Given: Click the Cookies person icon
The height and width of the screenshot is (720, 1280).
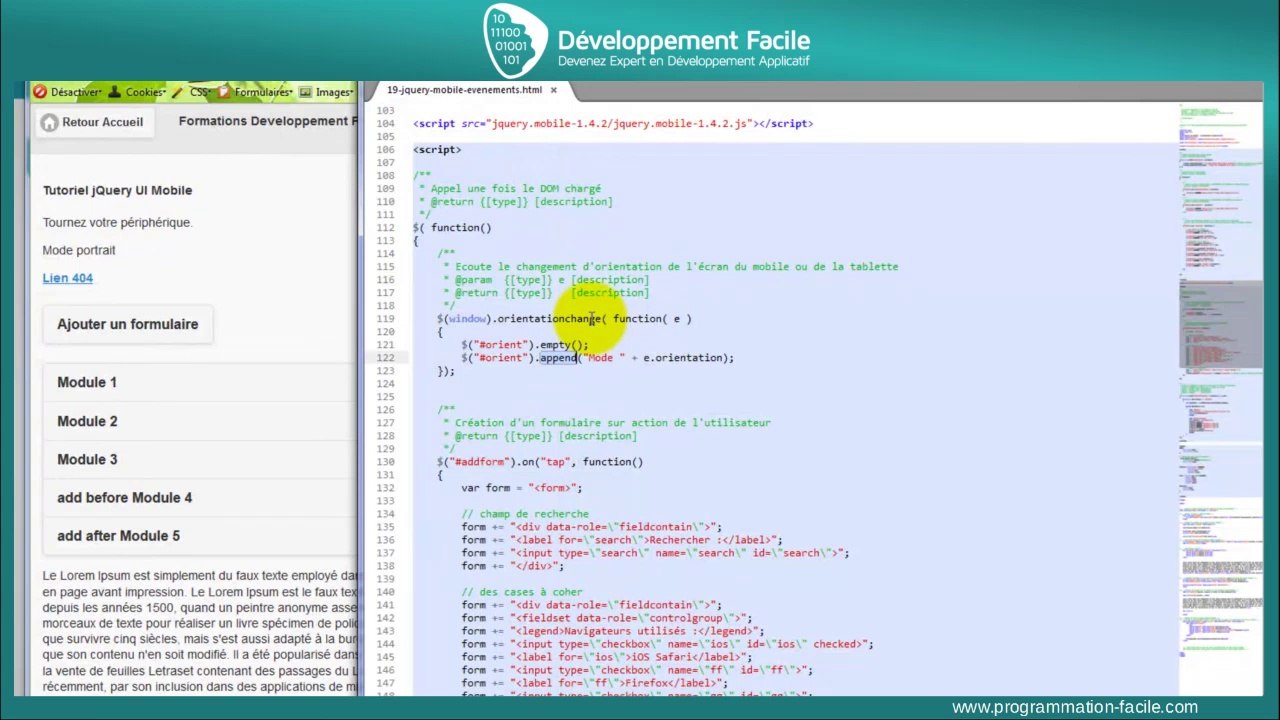Looking at the screenshot, I should click(115, 92).
